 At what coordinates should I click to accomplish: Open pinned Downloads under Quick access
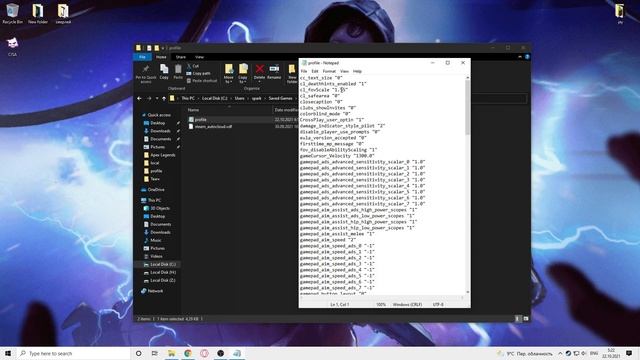pos(160,131)
